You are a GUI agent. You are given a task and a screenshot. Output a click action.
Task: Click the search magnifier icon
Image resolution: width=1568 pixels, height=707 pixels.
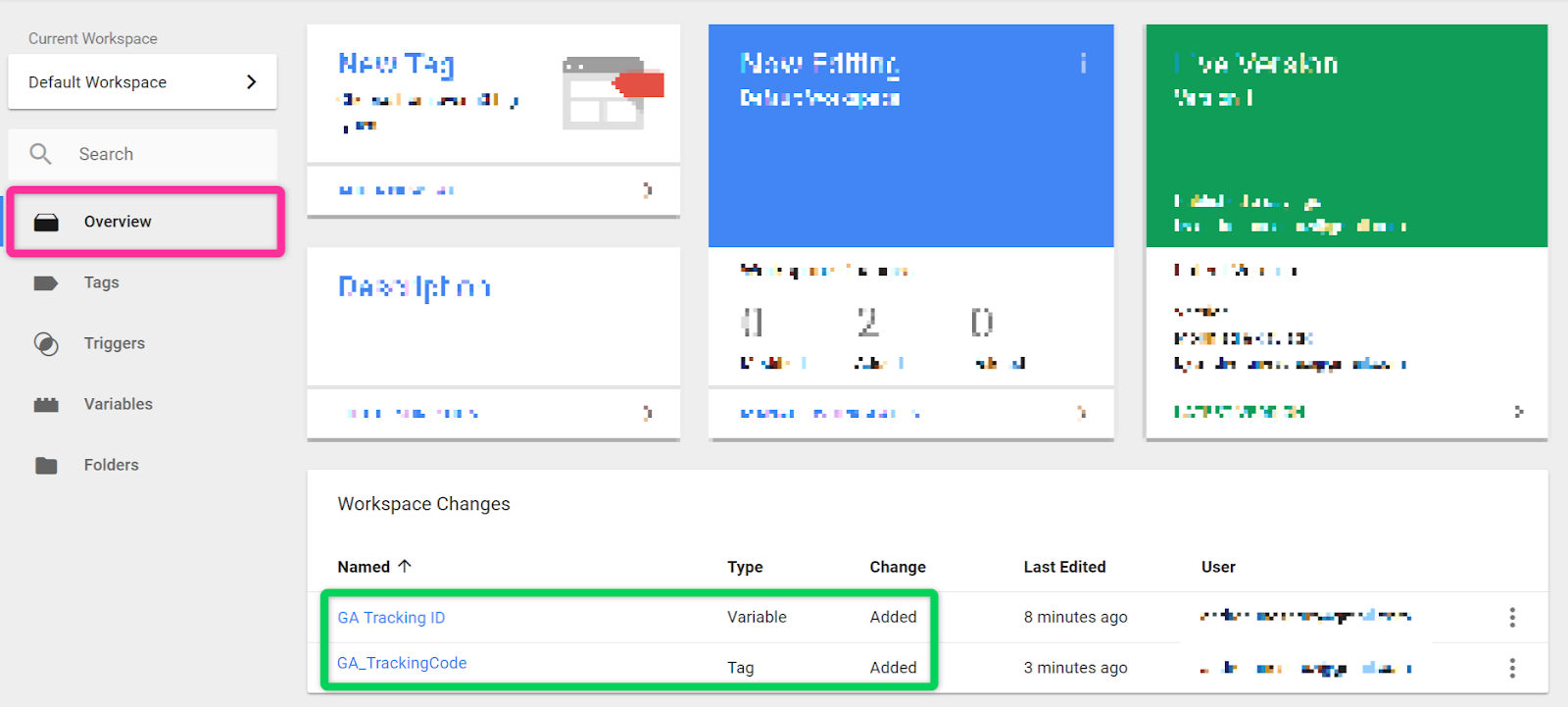coord(40,154)
